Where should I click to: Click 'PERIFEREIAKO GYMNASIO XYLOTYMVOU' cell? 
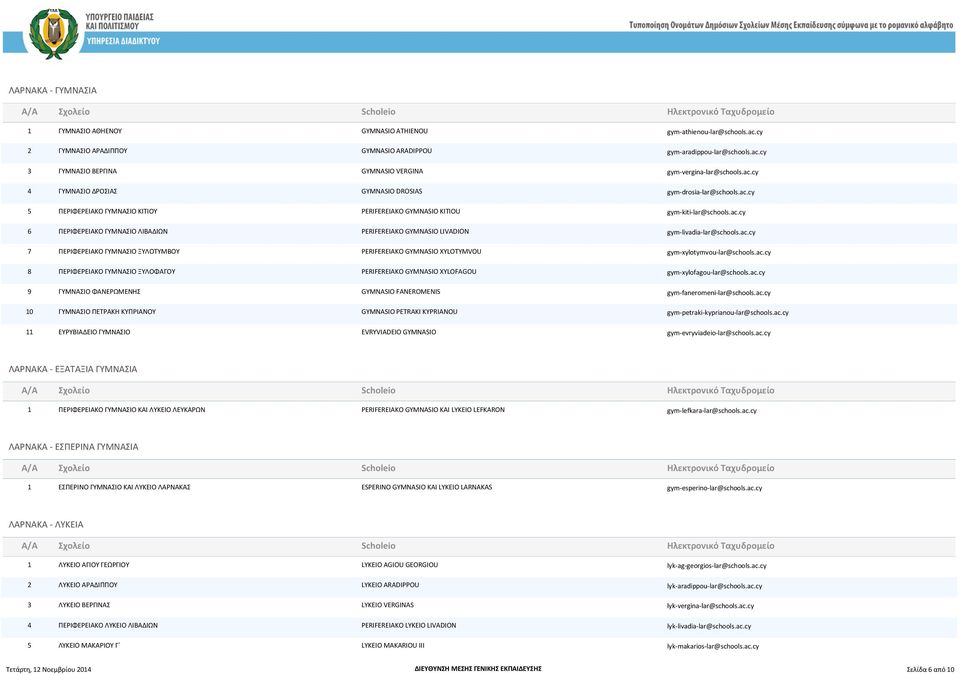[421, 251]
